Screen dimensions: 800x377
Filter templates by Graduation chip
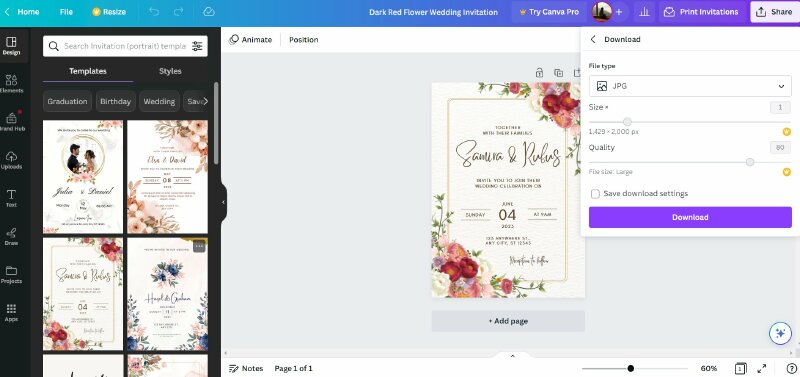point(67,102)
